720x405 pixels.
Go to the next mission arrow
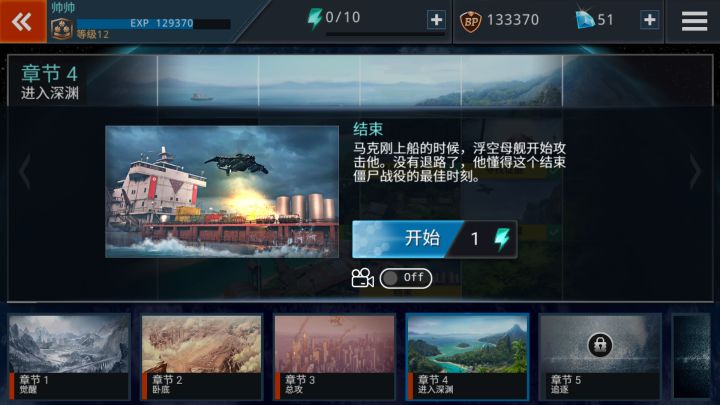tap(695, 172)
